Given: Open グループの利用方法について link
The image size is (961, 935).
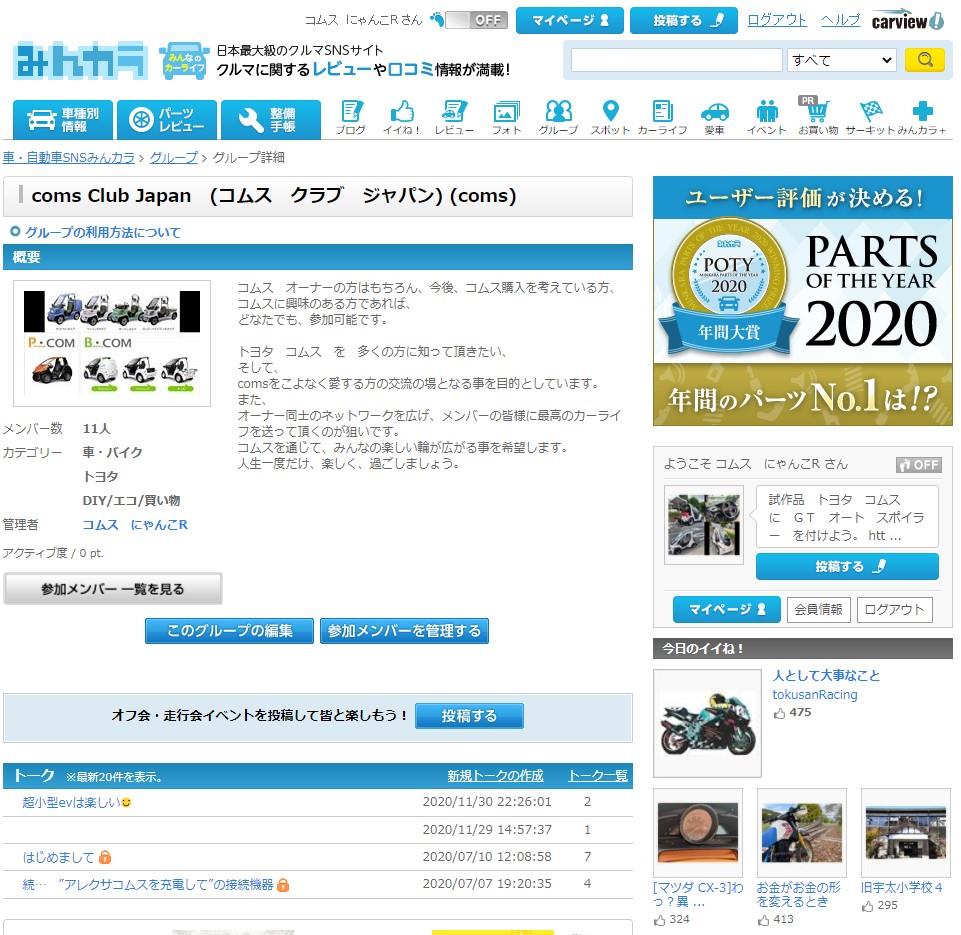Looking at the screenshot, I should tap(102, 232).
